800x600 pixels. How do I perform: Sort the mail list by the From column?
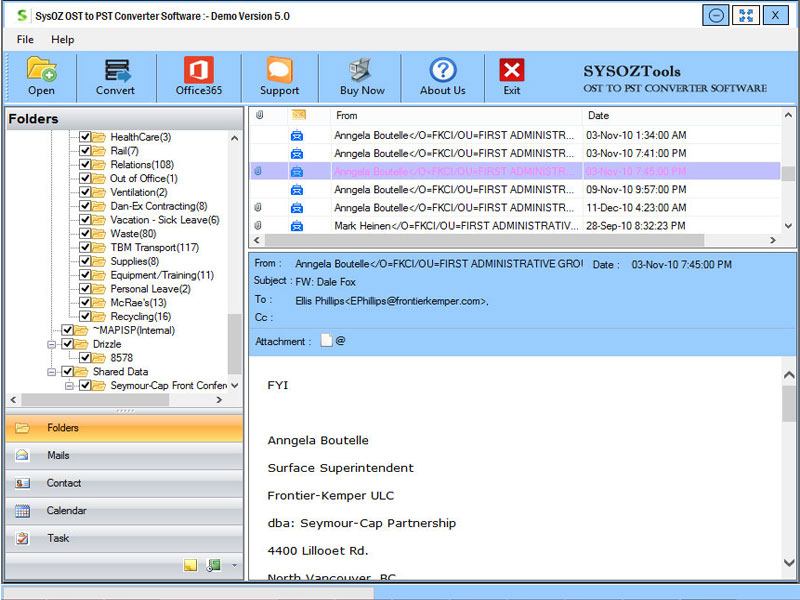456,115
